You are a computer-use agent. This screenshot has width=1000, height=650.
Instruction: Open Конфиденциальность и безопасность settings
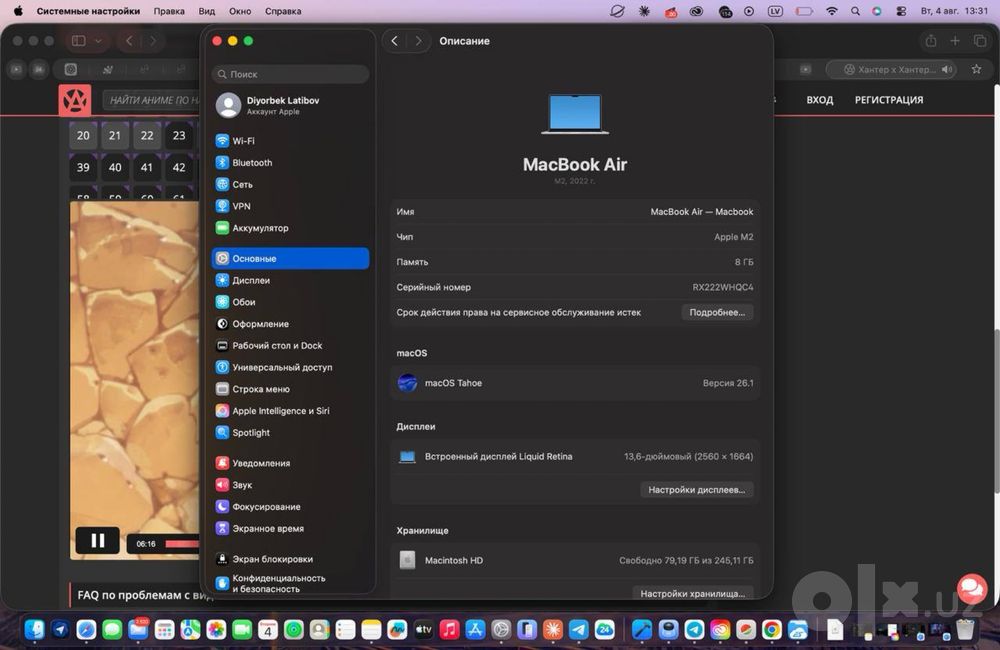tap(290, 583)
